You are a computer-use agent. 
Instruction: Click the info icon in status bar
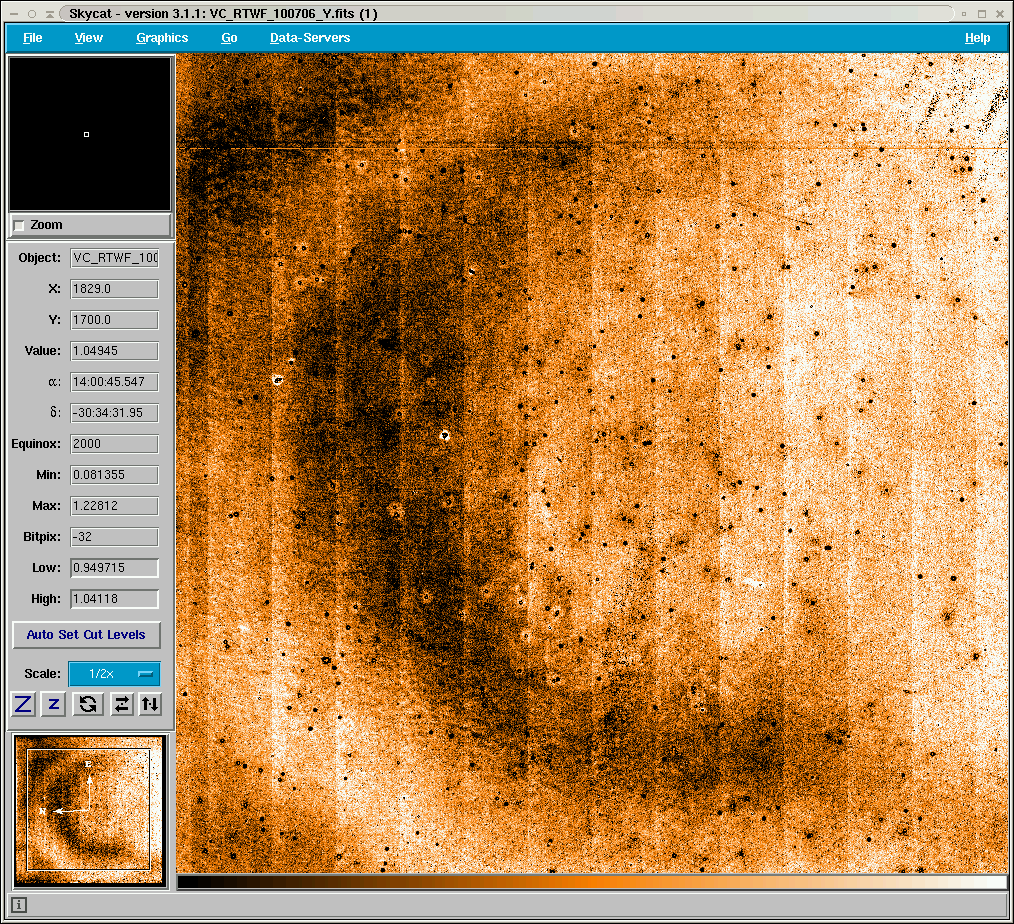[x=19, y=905]
